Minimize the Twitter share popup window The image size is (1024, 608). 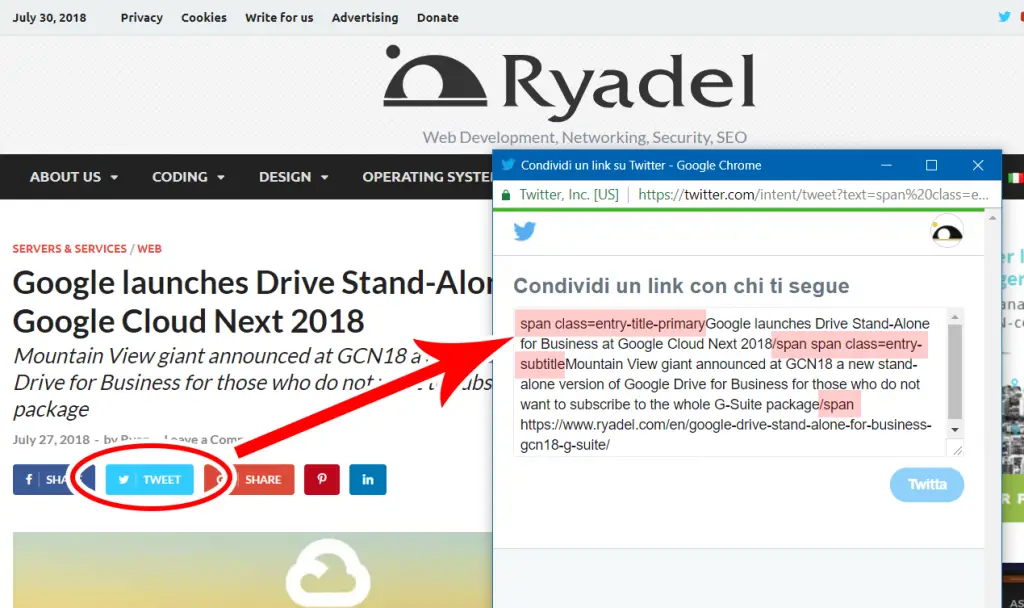886,165
